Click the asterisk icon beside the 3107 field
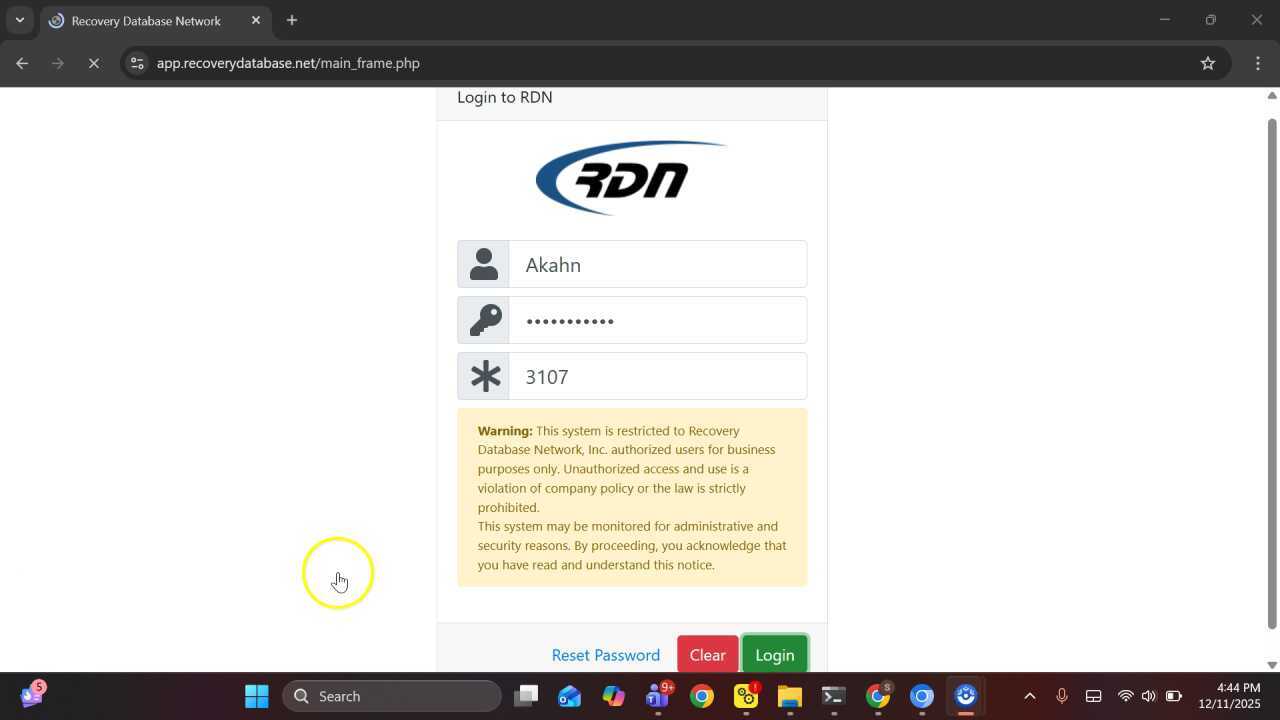Viewport: 1280px width, 720px height. [x=485, y=376]
